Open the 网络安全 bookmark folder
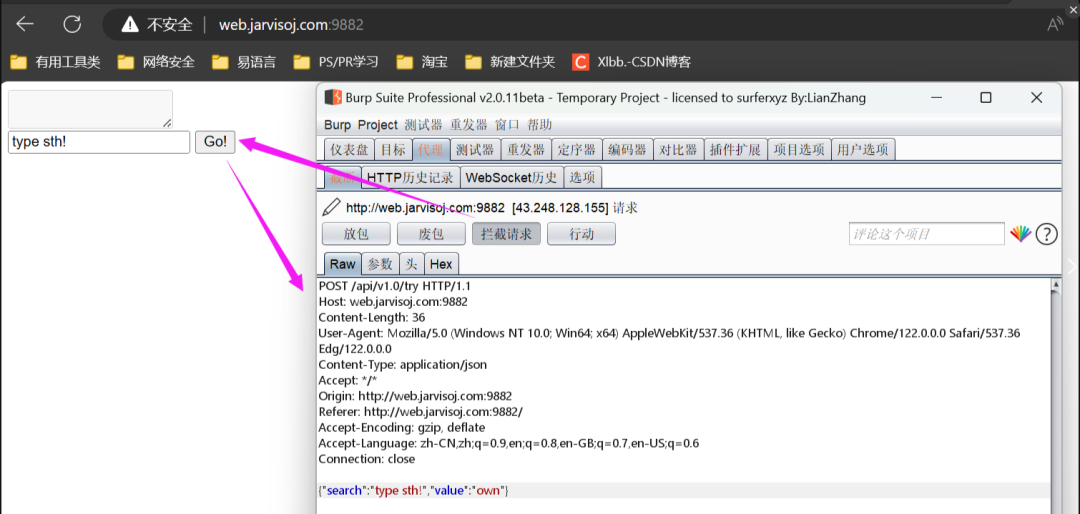Image resolution: width=1080 pixels, height=514 pixels. pyautogui.click(x=156, y=63)
